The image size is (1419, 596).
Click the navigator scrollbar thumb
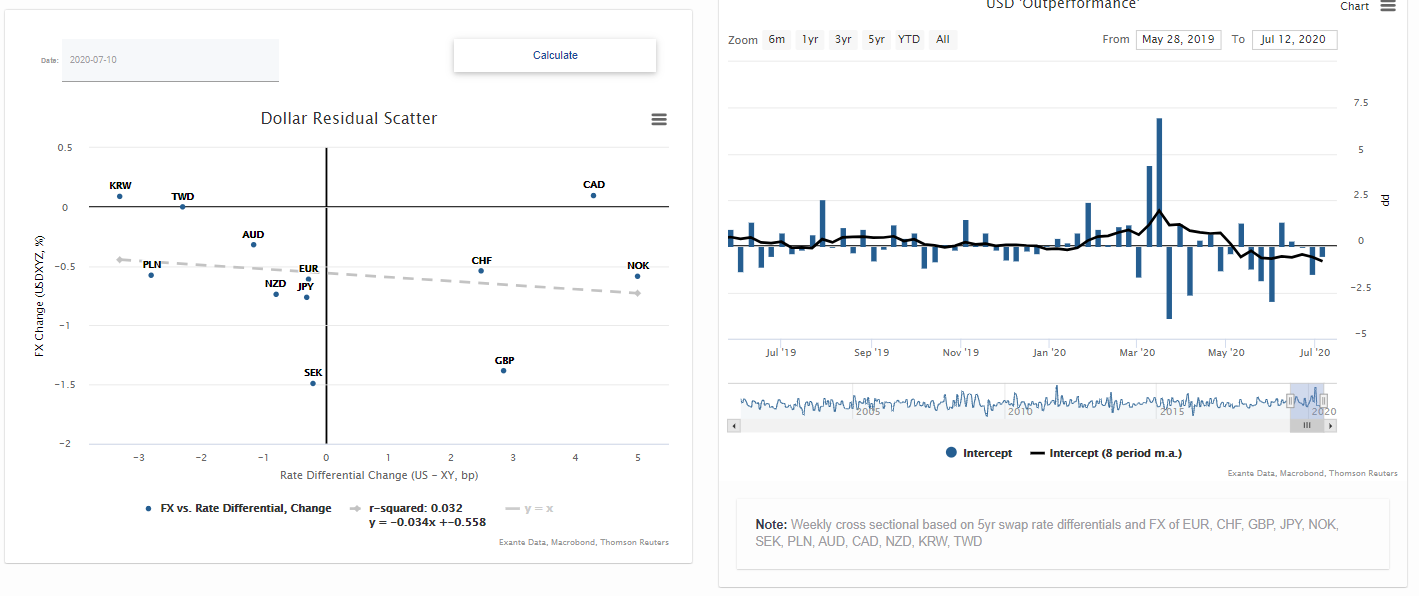pyautogui.click(x=1306, y=426)
